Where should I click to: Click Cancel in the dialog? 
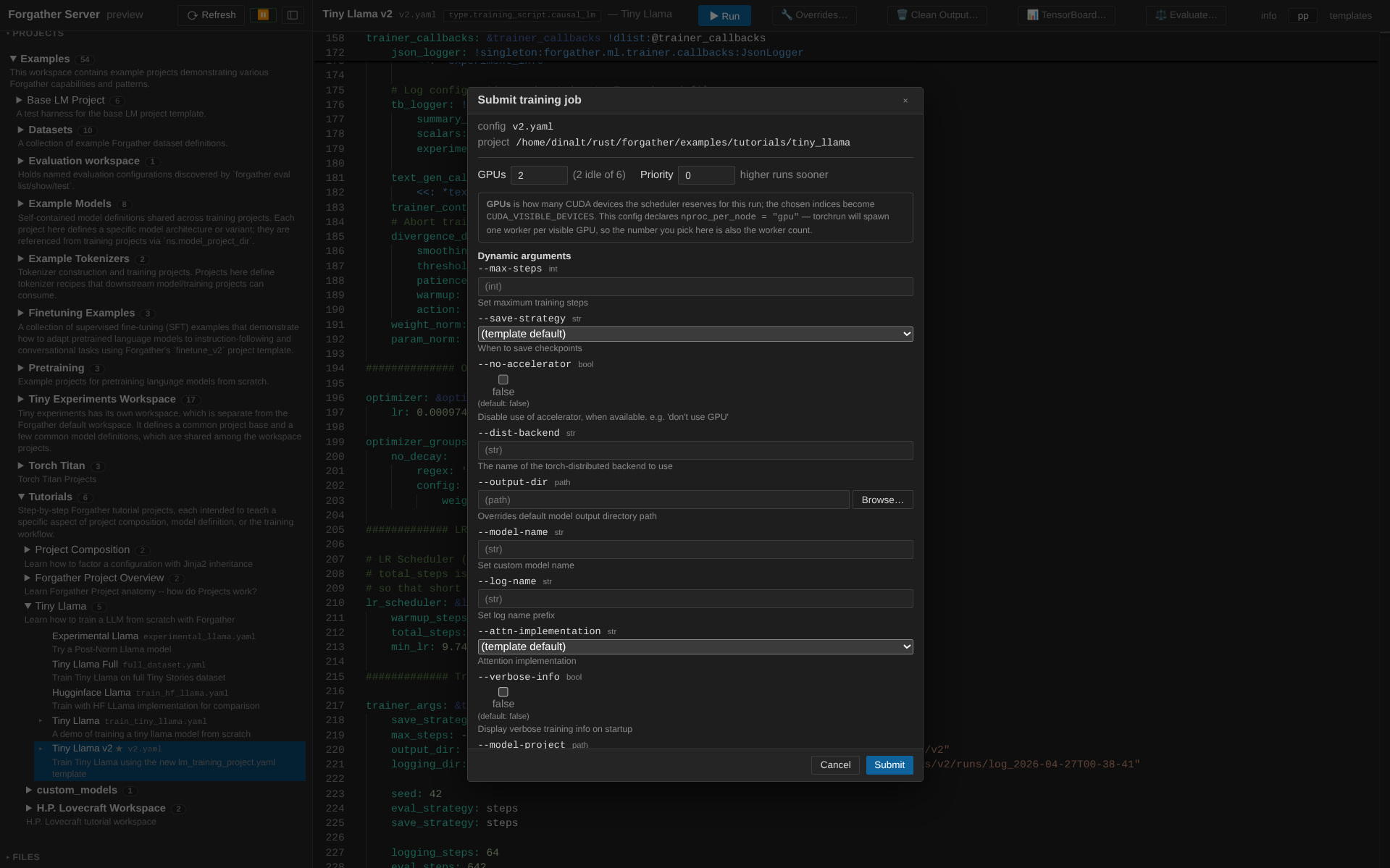[x=835, y=765]
